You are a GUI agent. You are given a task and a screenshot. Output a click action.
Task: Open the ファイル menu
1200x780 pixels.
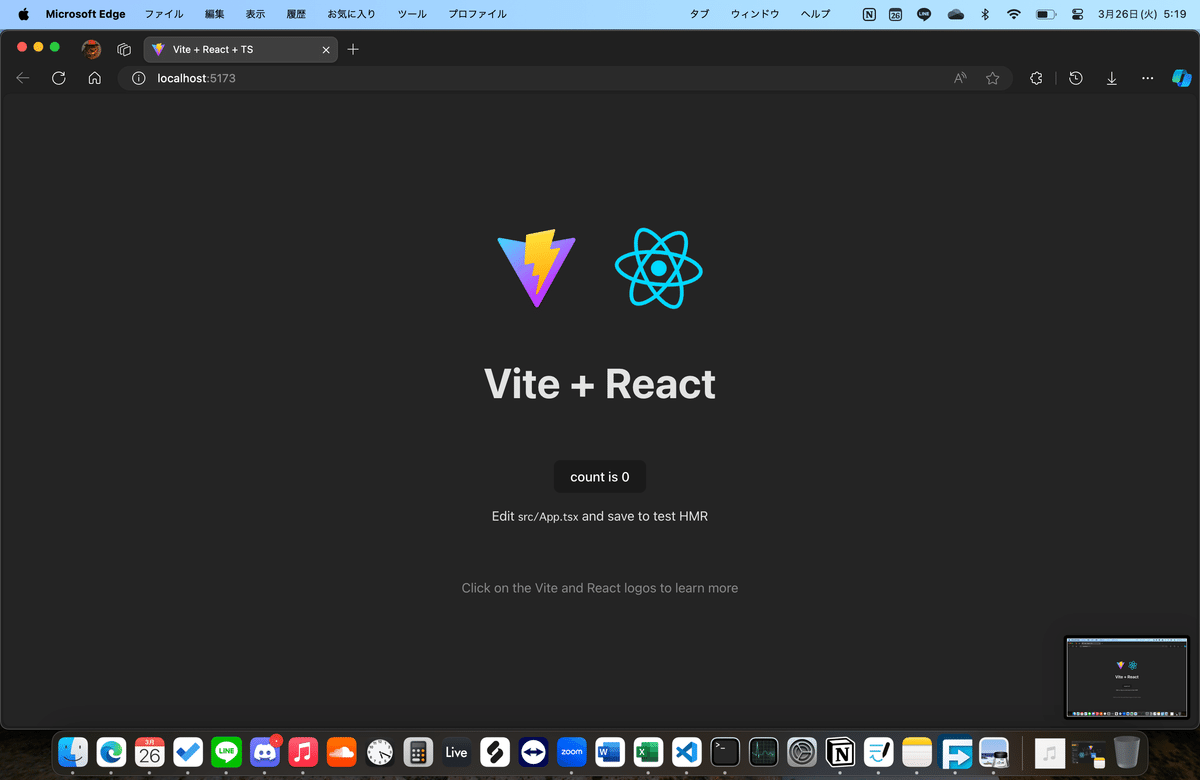(x=164, y=14)
